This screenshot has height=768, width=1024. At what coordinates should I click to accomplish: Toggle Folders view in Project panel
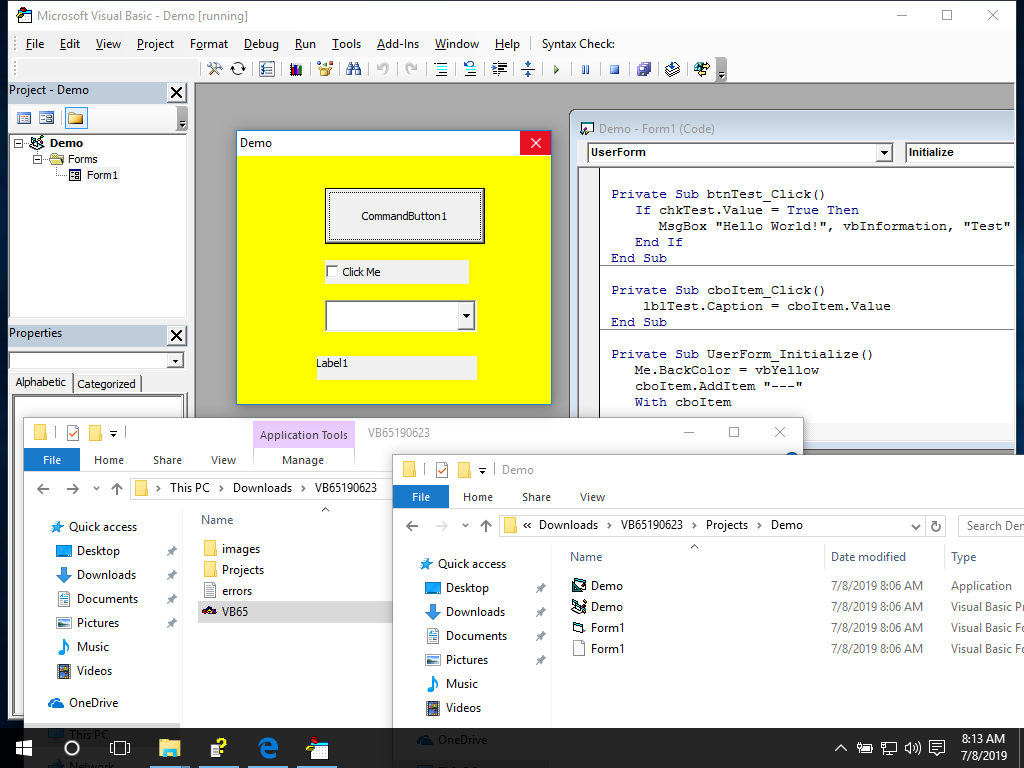pos(76,118)
